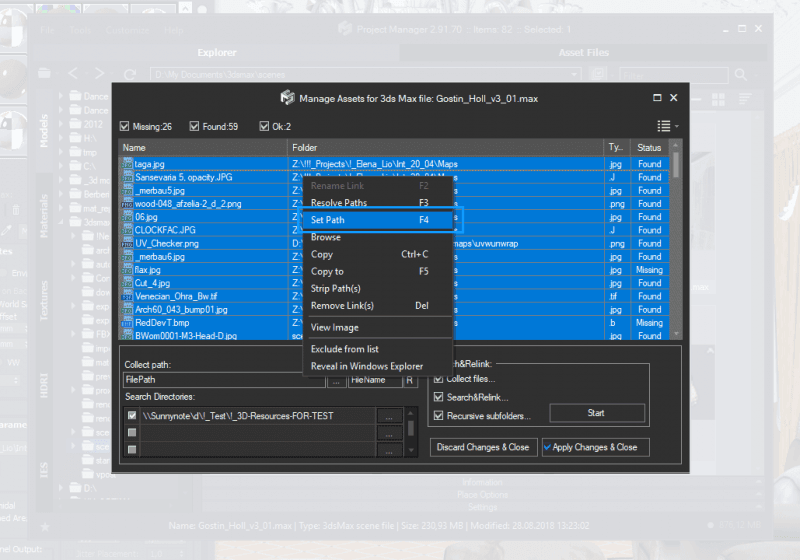Click the favorites star in Project Manager
This screenshot has width=800, height=560.
coord(45,527)
